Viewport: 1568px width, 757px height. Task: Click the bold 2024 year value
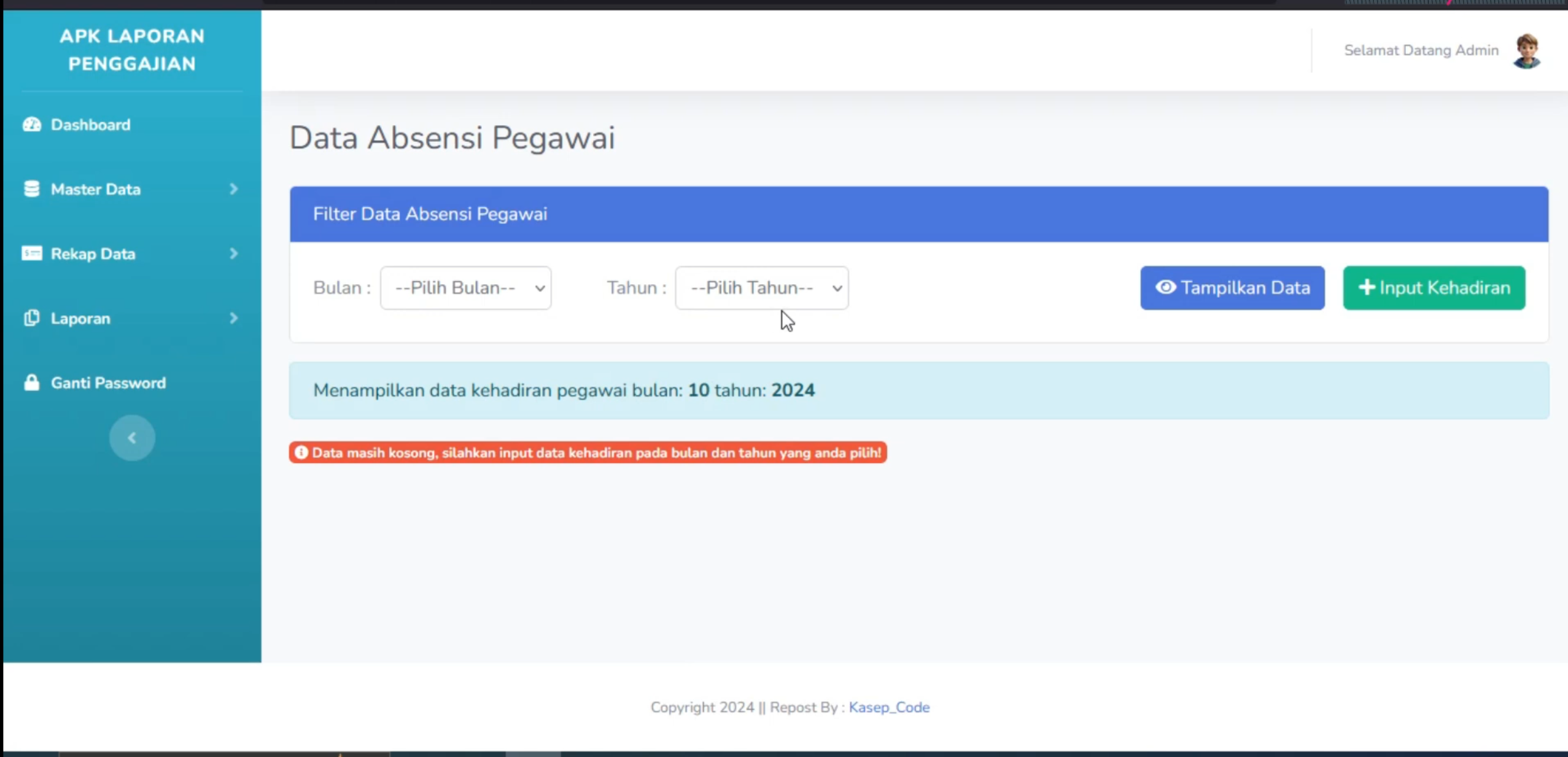[x=793, y=390]
